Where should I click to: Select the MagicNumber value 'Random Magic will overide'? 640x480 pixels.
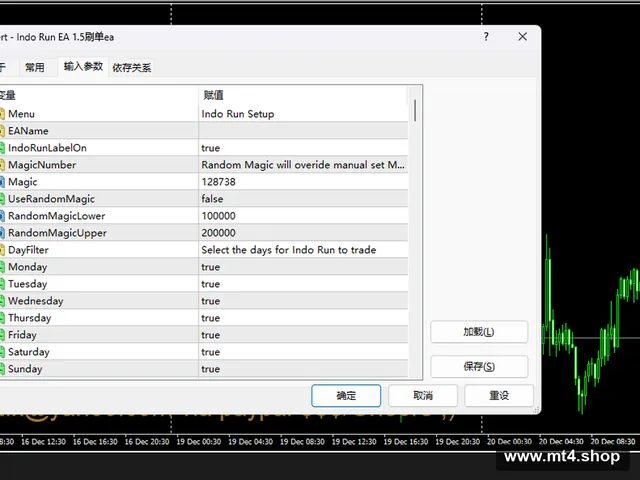[303, 165]
